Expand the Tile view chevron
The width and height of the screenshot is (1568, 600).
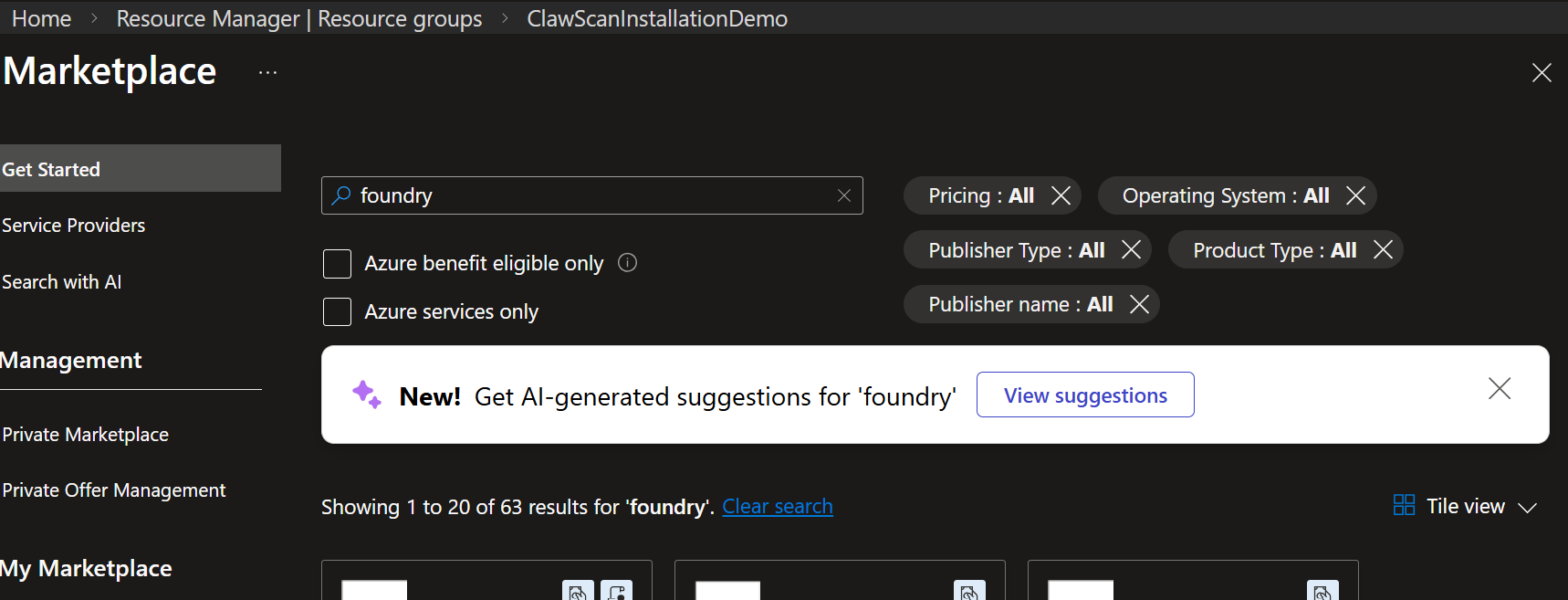1527,507
